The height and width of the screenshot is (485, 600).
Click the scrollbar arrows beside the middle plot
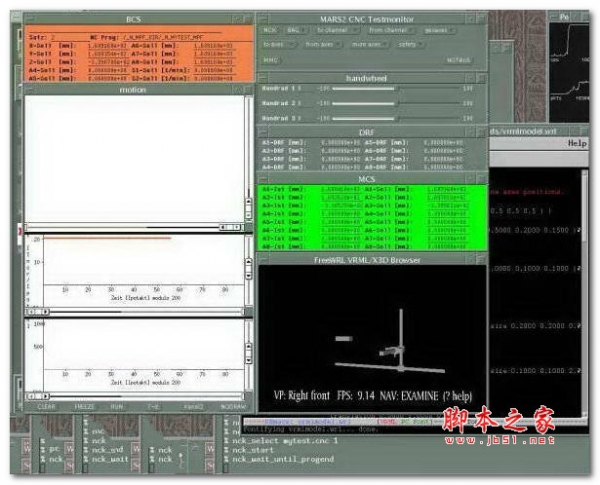(x=248, y=269)
